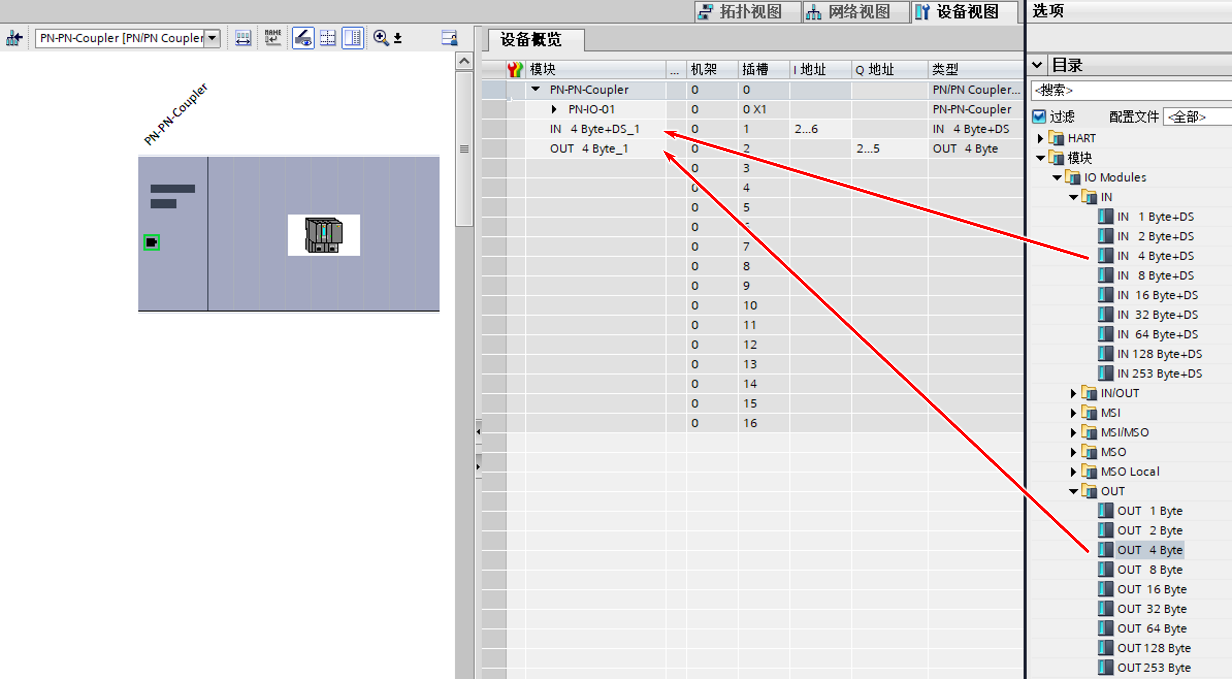Switch to the 拓扑视图 tab
This screenshot has height=679, width=1232.
tap(739, 12)
